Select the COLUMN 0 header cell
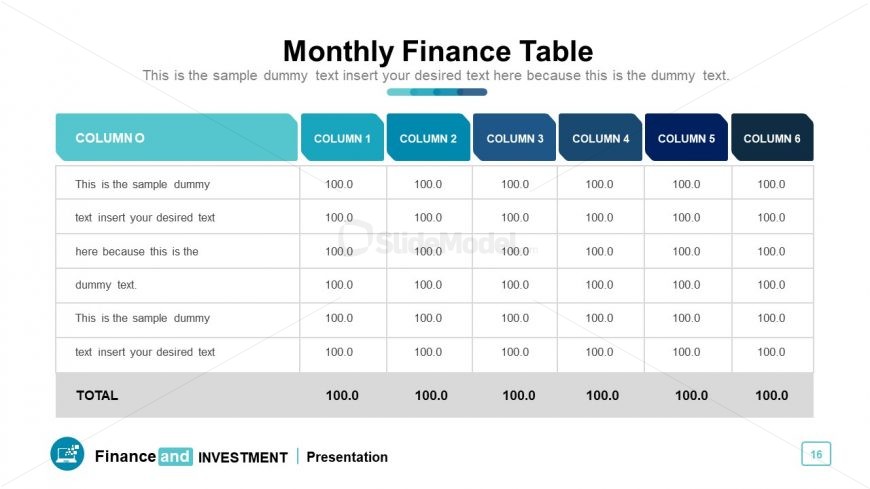The width and height of the screenshot is (870, 489). [x=176, y=138]
